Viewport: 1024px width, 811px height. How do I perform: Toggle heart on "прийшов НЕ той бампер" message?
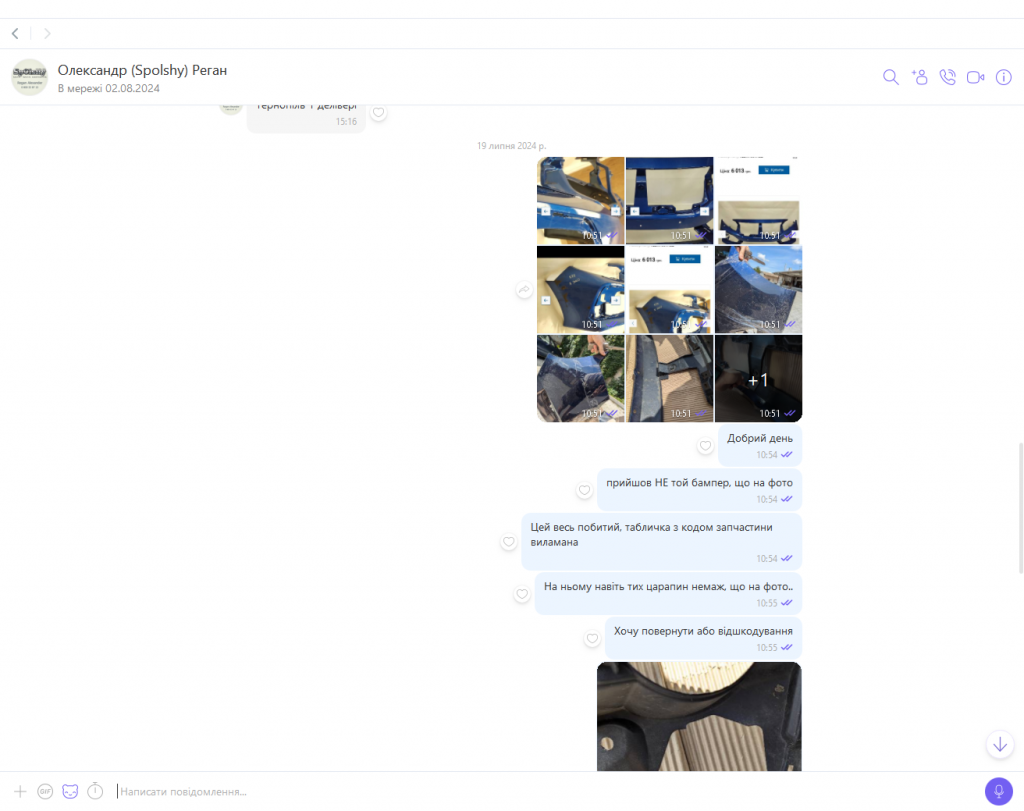(584, 491)
